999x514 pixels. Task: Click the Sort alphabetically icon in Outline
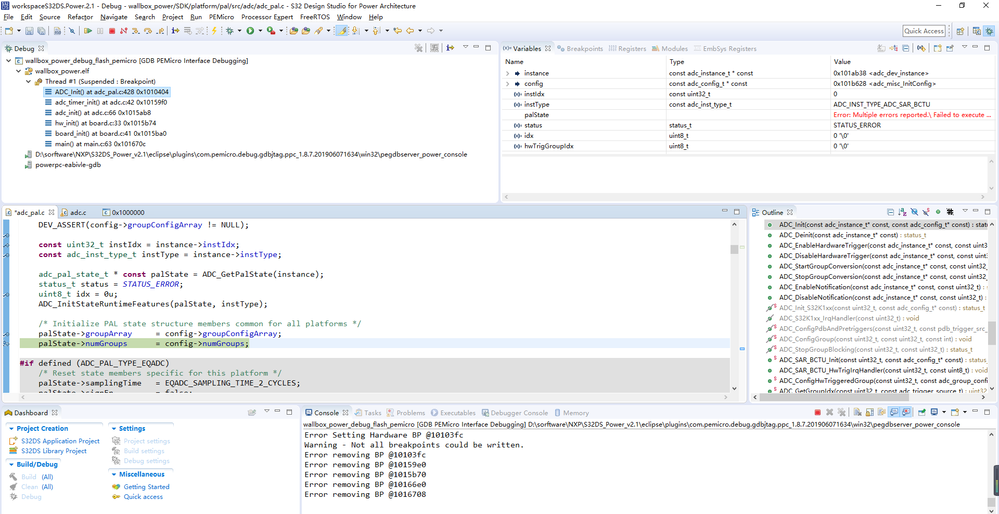(903, 211)
